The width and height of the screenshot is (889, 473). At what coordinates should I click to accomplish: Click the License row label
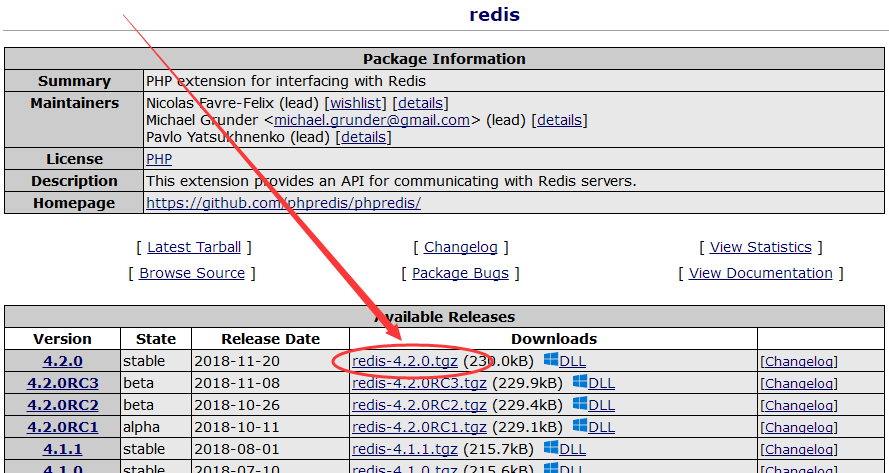pyautogui.click(x=74, y=159)
